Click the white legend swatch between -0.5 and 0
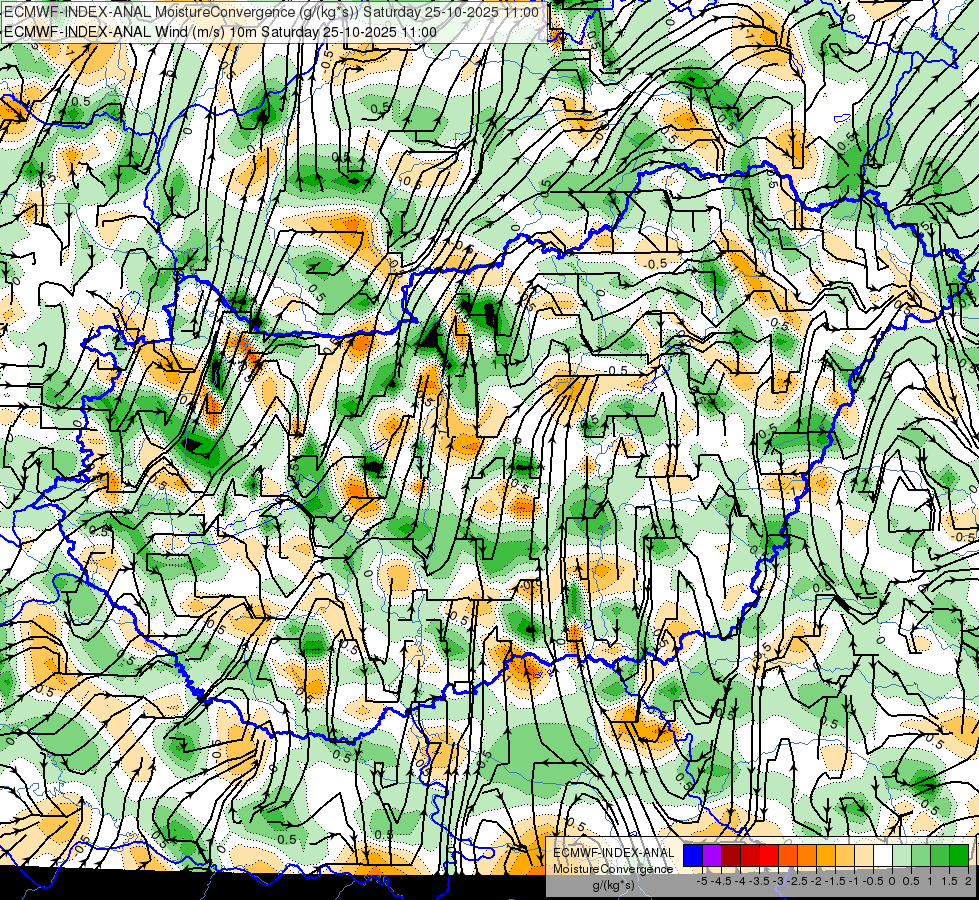The width and height of the screenshot is (979, 900). click(x=883, y=856)
